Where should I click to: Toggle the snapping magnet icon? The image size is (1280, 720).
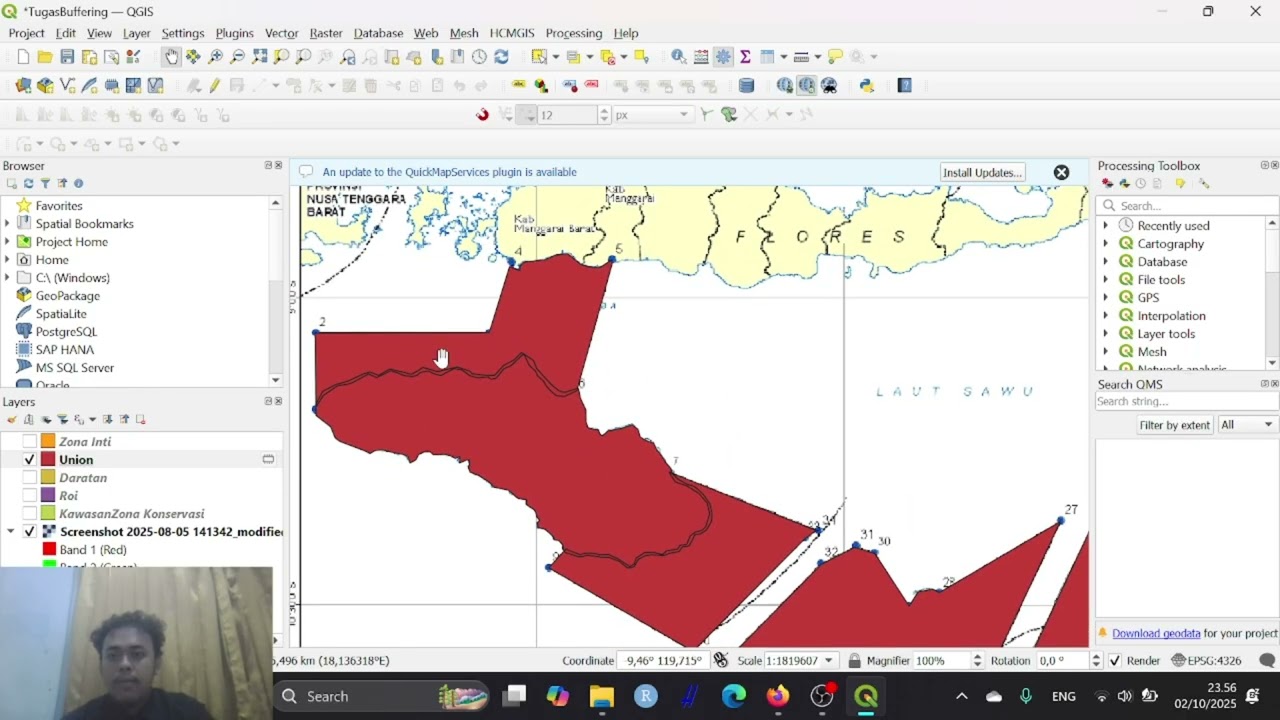(x=482, y=115)
